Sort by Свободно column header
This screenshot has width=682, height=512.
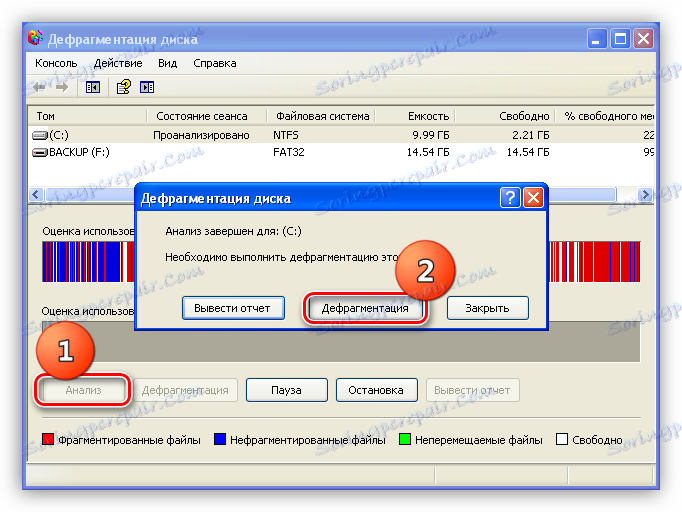tap(505, 116)
